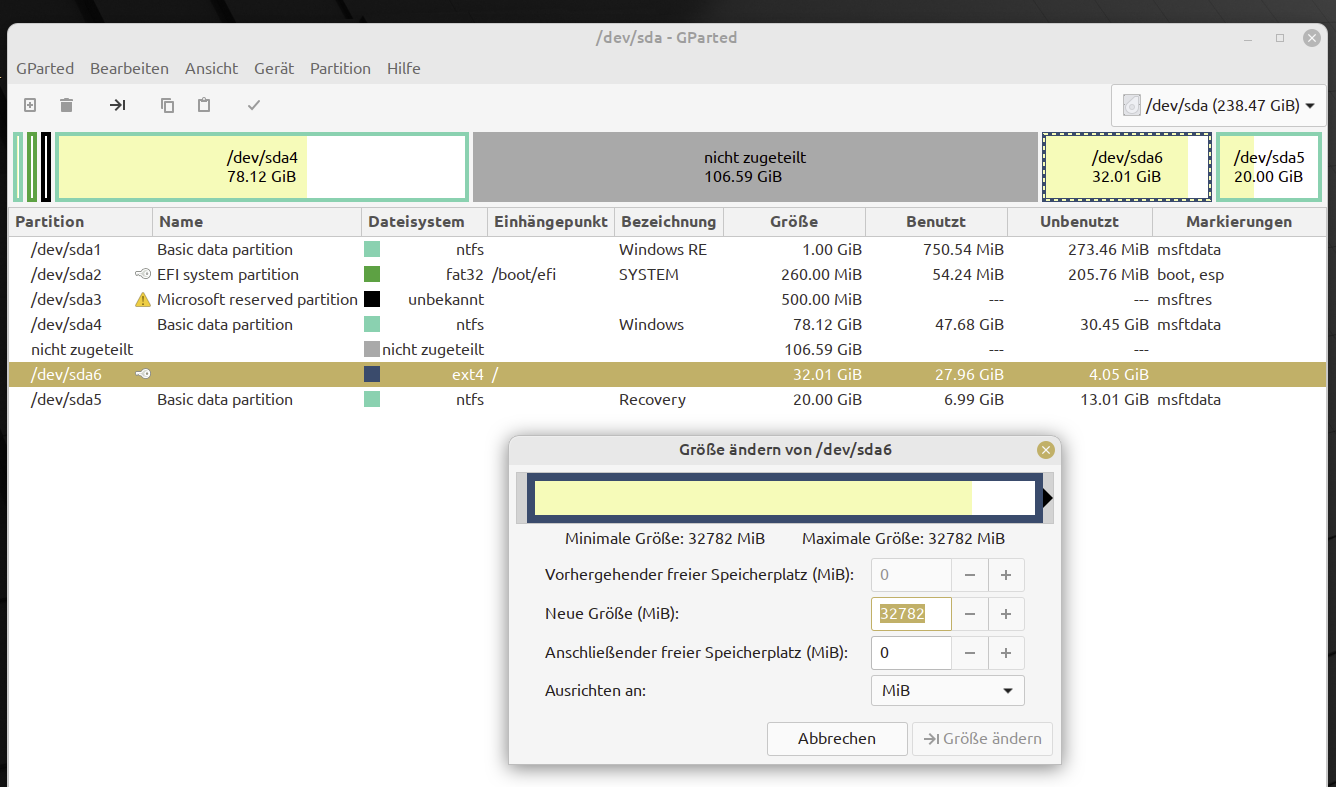Click minus of Vorhergehender freier Speicherplatz
Viewport: 1336px width, 787px height.
970,575
